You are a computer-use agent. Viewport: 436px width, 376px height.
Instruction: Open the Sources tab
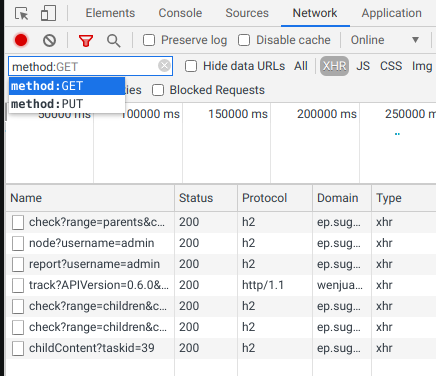[x=247, y=13]
